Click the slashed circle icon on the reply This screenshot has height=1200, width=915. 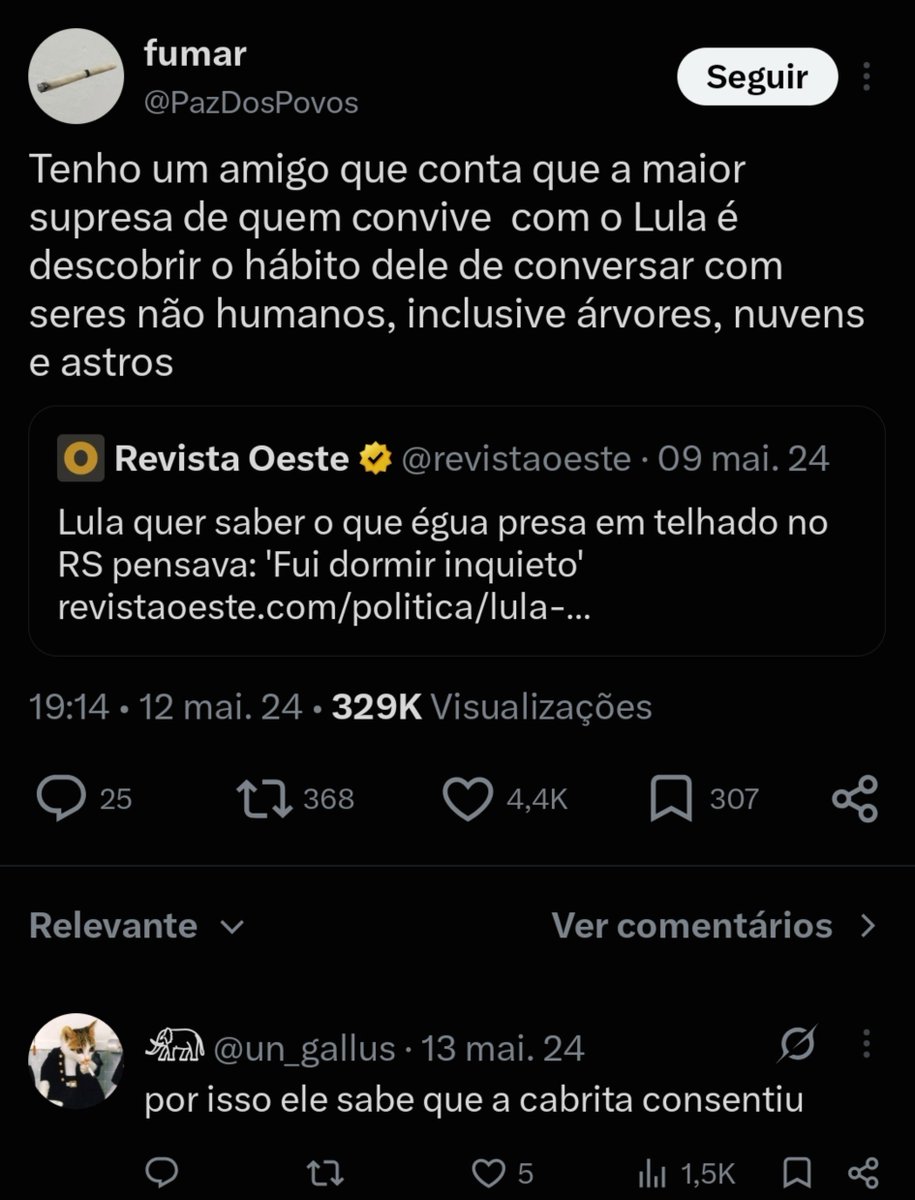(800, 1045)
